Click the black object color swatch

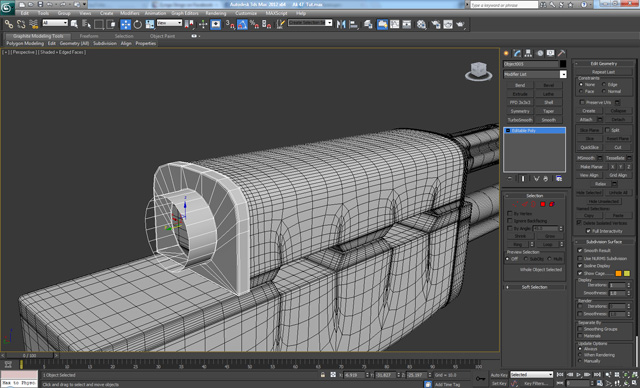click(x=563, y=64)
